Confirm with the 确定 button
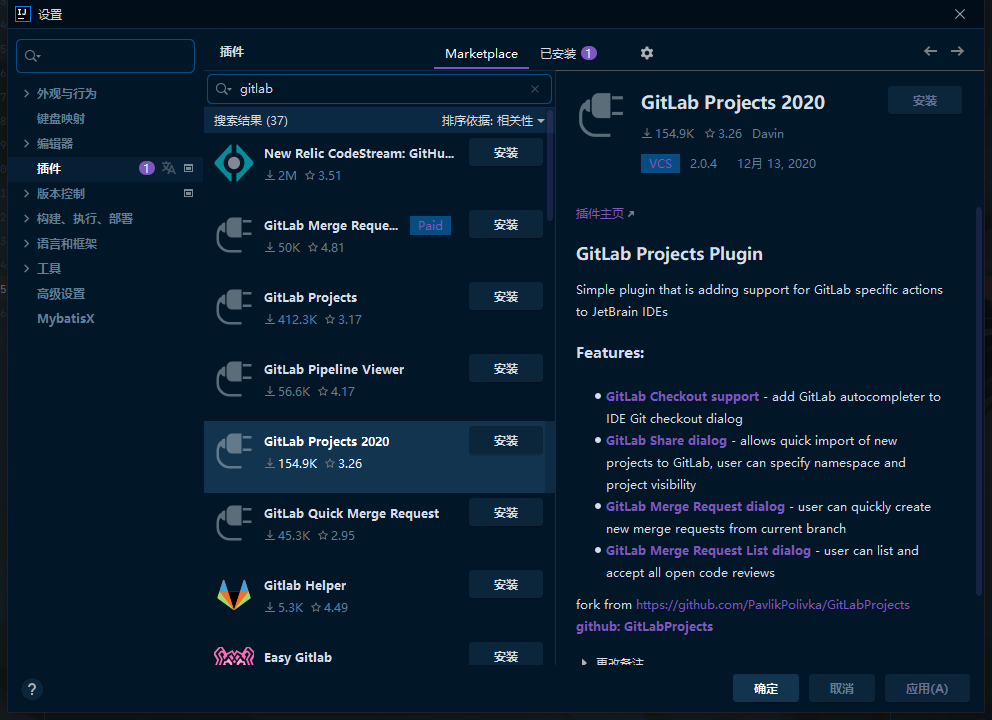 (x=766, y=688)
